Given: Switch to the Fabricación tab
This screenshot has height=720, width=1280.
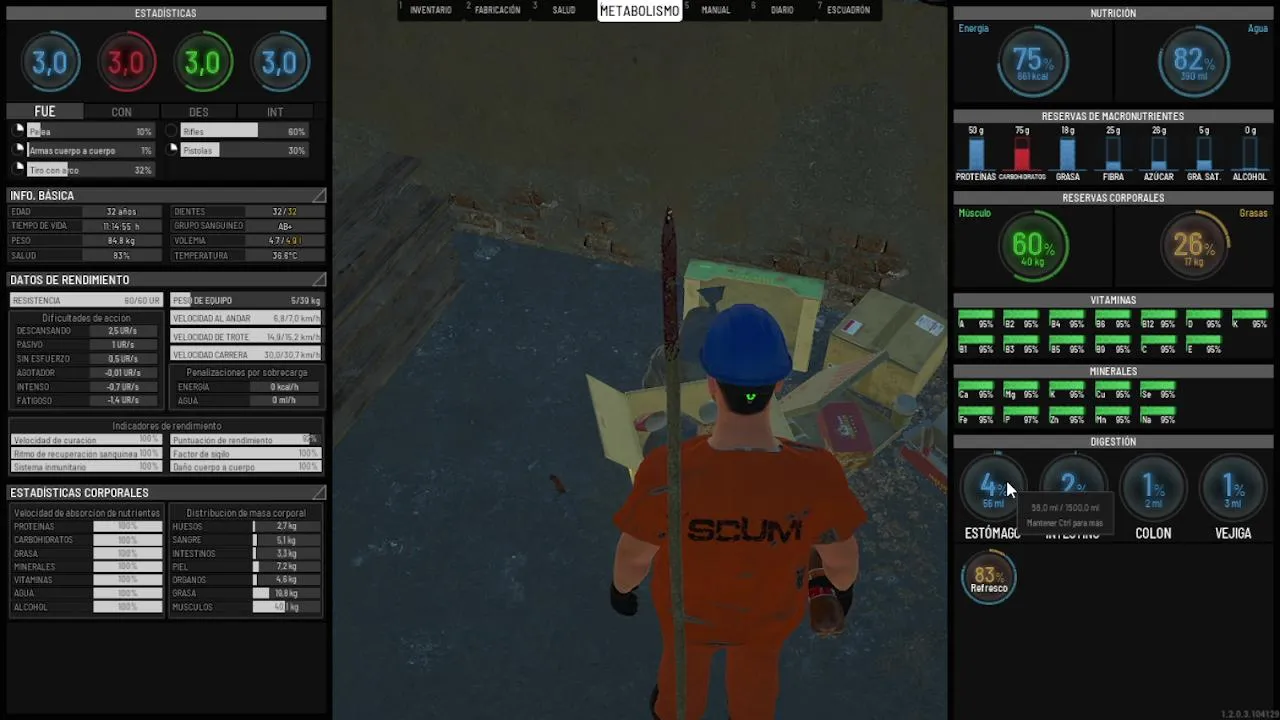Looking at the screenshot, I should point(497,10).
